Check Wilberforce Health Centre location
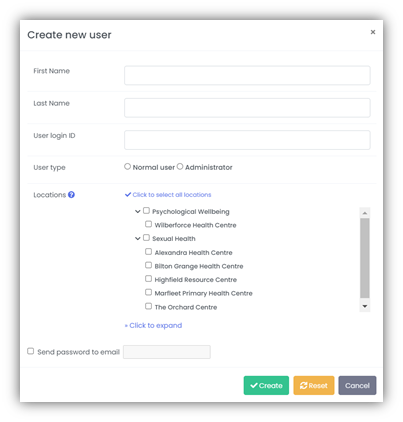 click(148, 224)
